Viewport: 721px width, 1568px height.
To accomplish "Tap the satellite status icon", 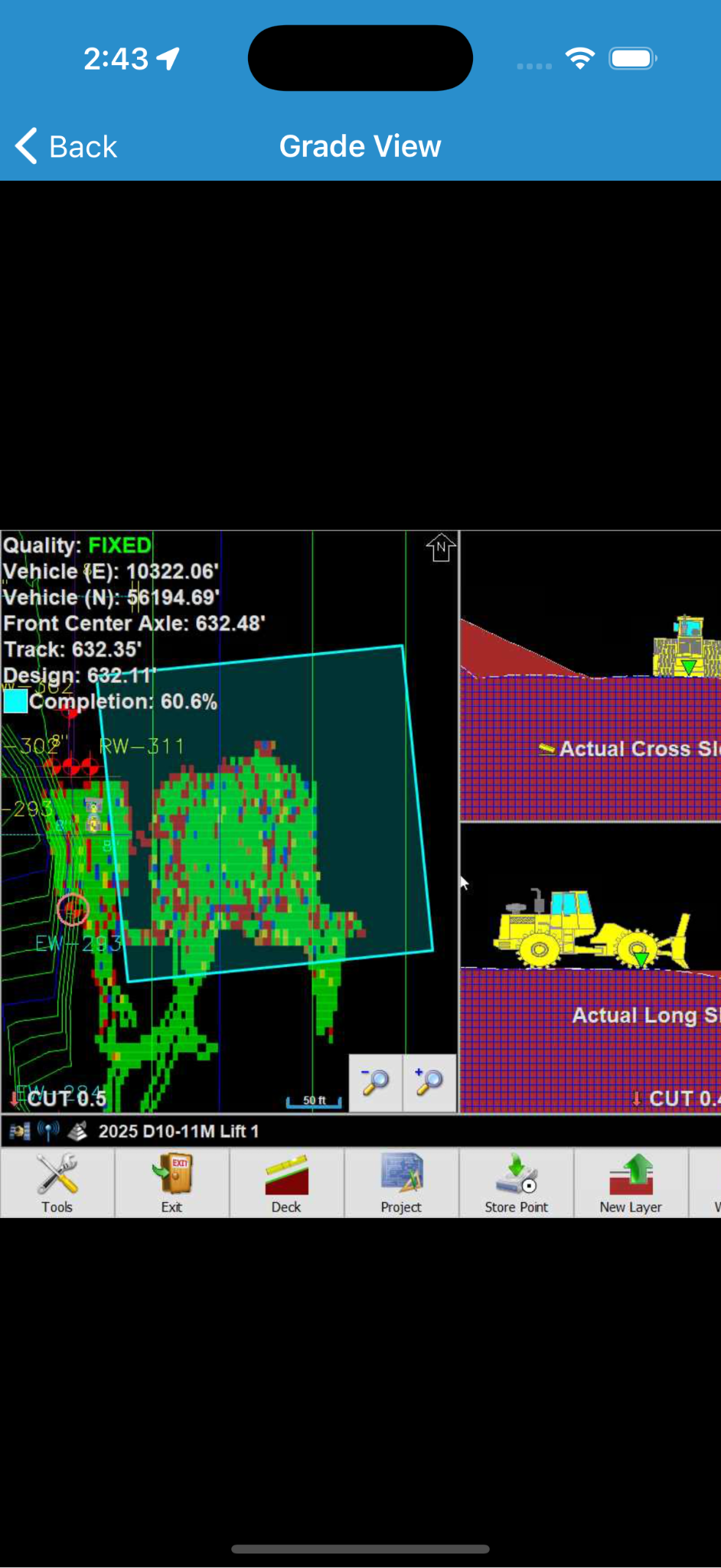I will 20,1131.
